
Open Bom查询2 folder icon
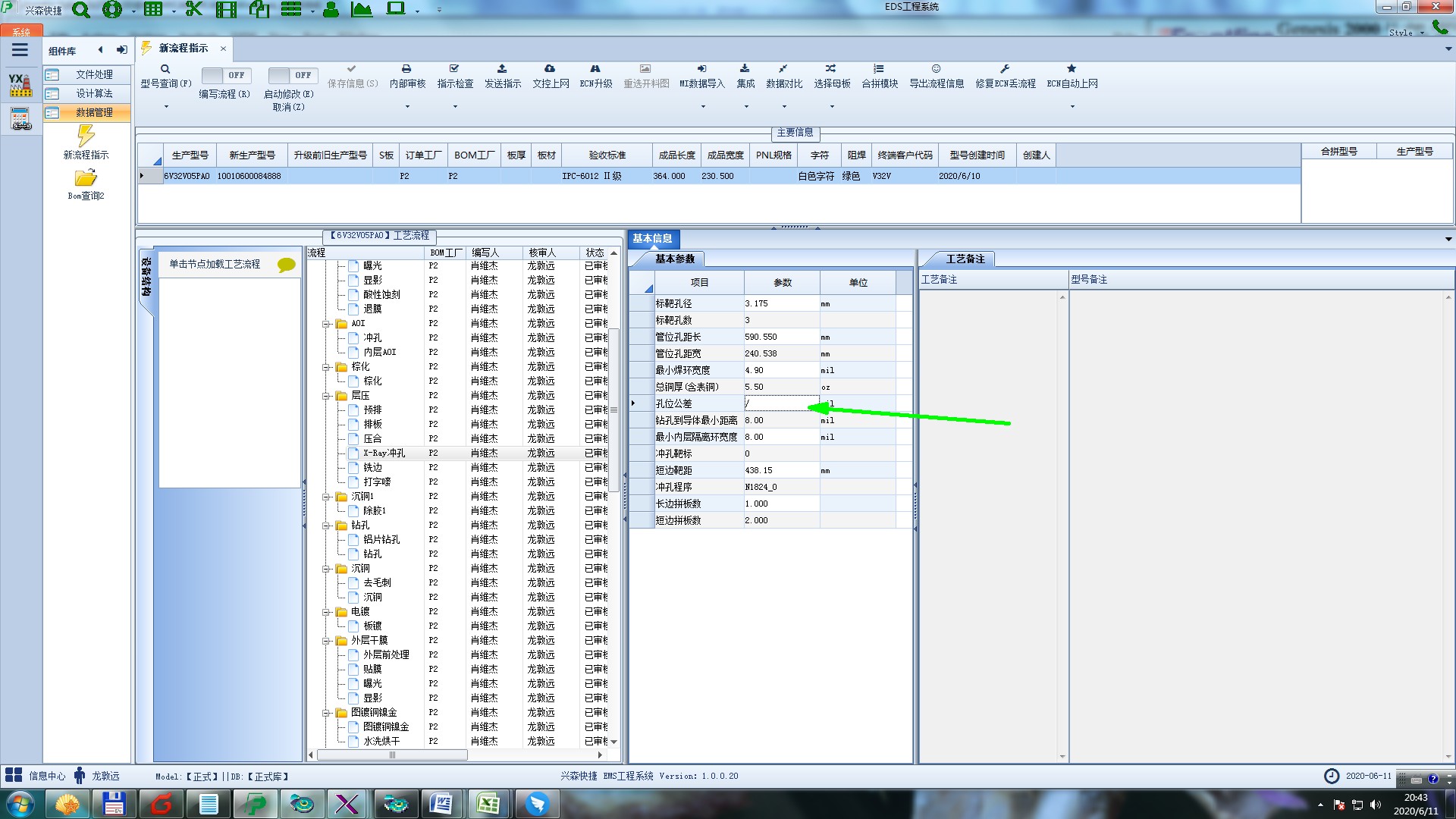86,178
